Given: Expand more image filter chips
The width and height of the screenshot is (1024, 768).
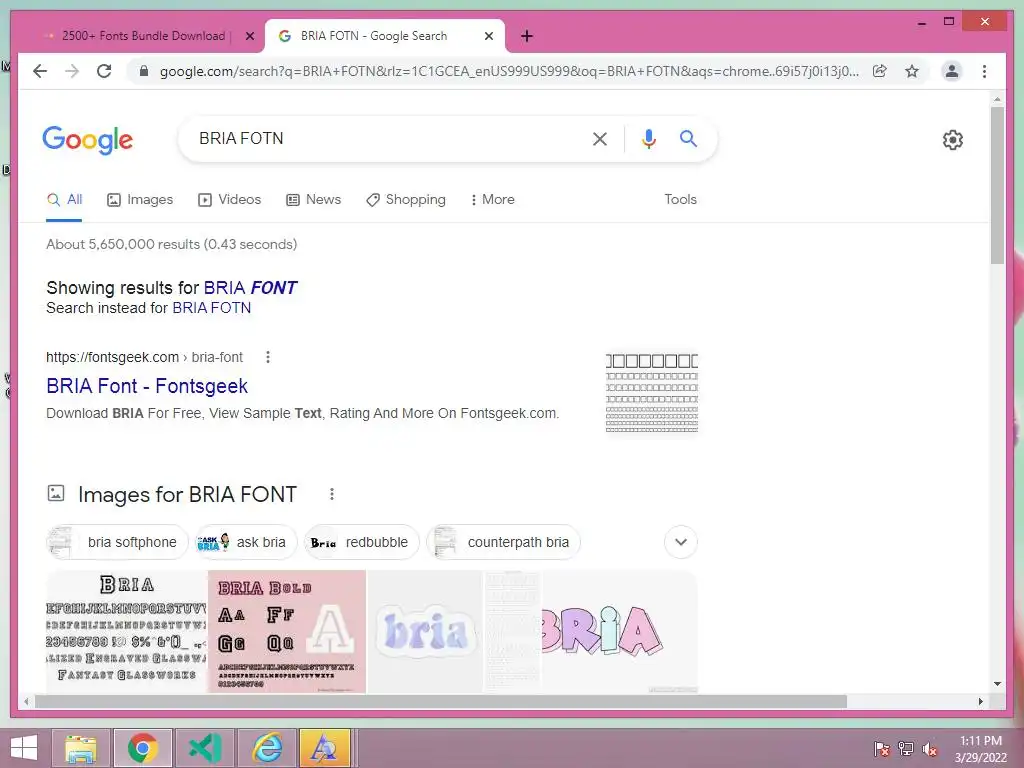Looking at the screenshot, I should [680, 542].
